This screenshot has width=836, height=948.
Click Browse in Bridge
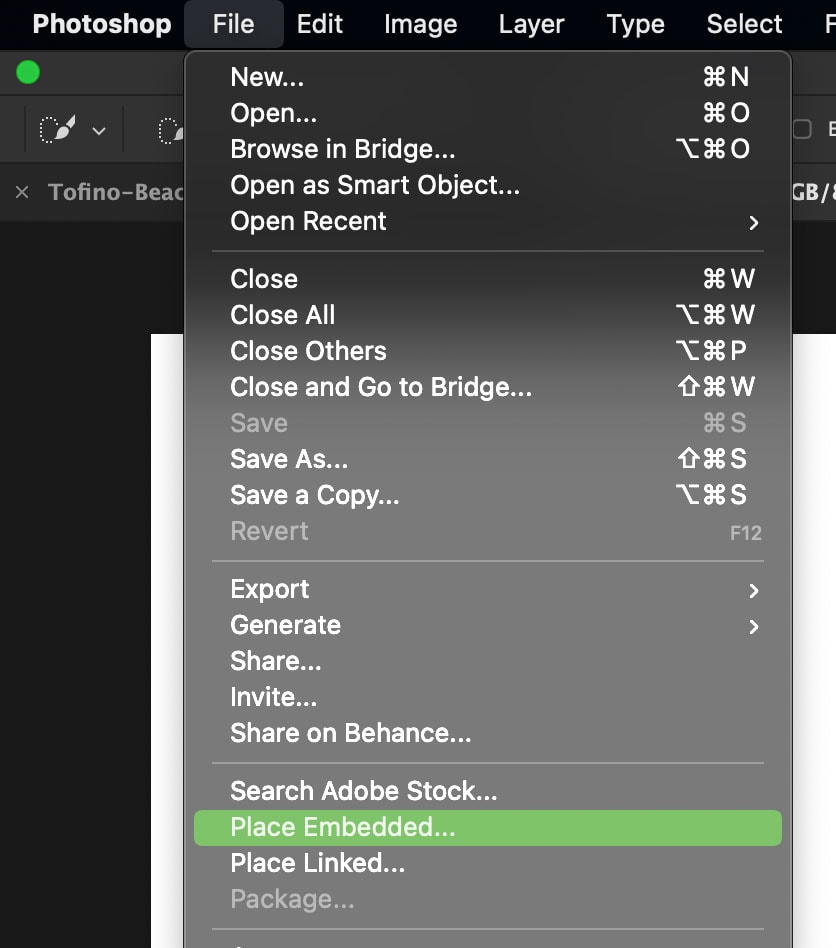[x=342, y=149]
